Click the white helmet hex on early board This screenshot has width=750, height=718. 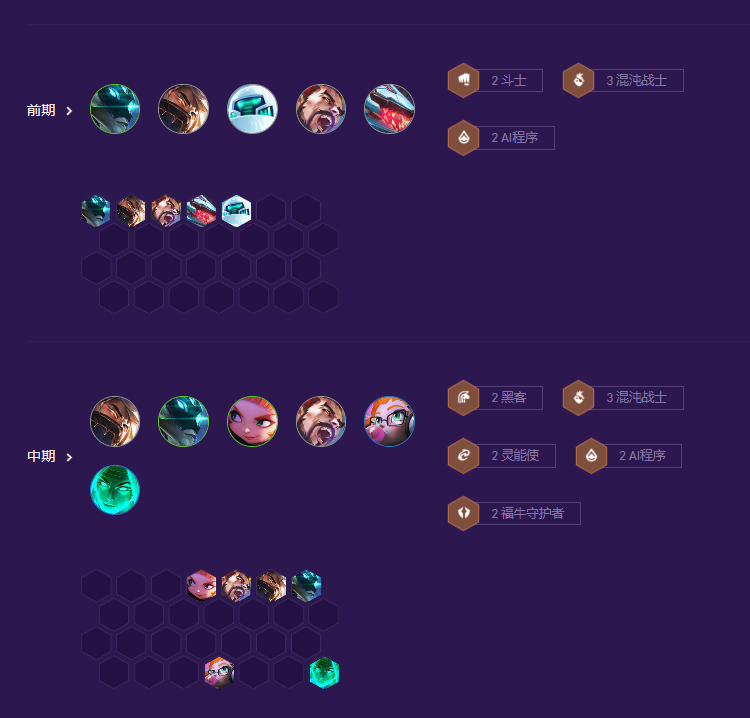pyautogui.click(x=236, y=210)
